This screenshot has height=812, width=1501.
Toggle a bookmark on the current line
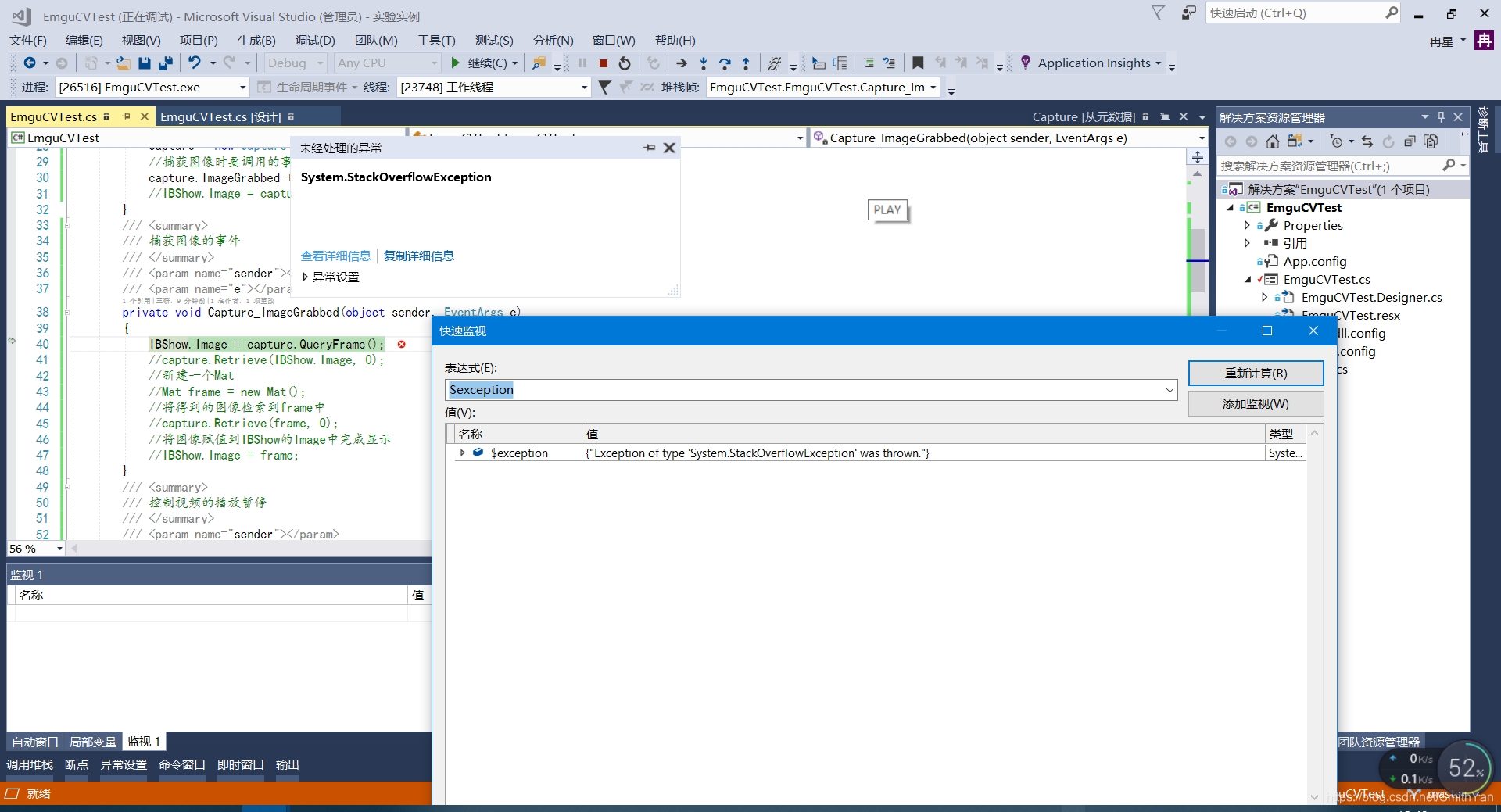pos(919,63)
